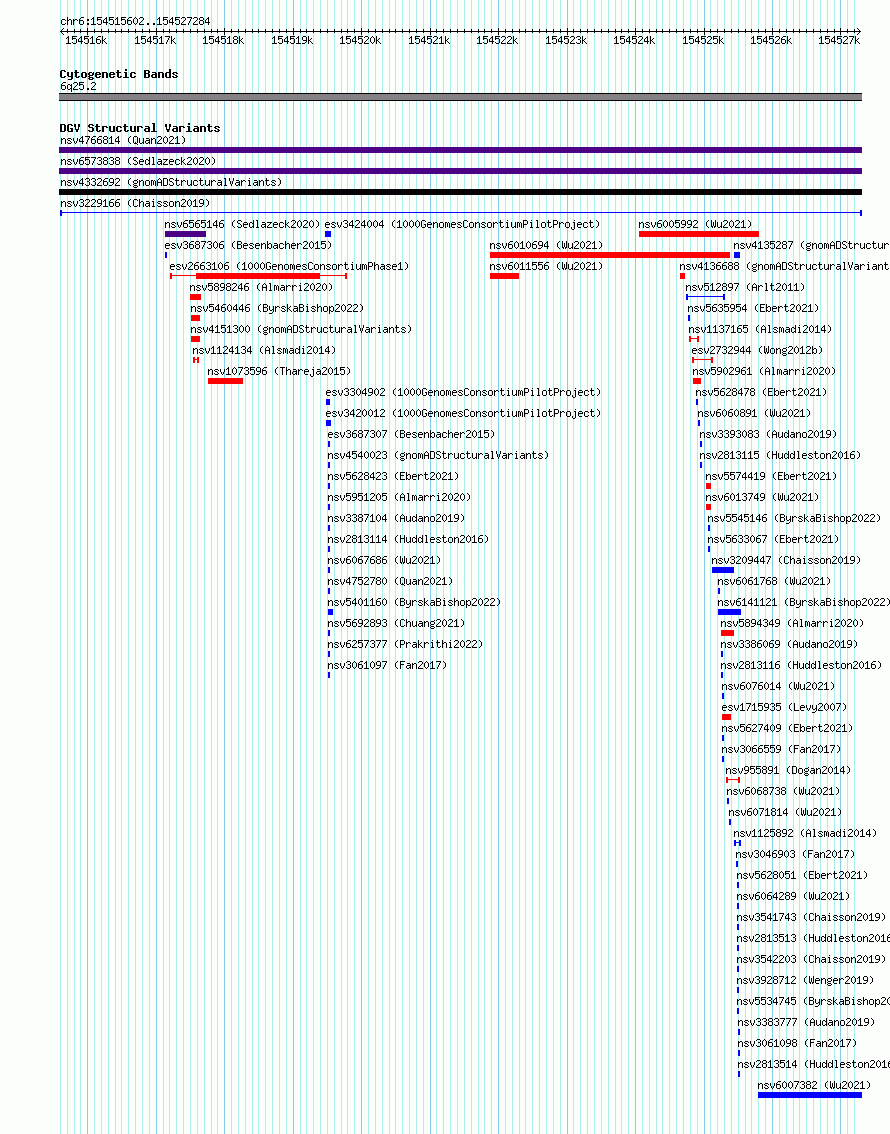The width and height of the screenshot is (890, 1134).
Task: Open the nsv5460446 (ByrskaBishop2022) label
Action: pyautogui.click(x=277, y=308)
